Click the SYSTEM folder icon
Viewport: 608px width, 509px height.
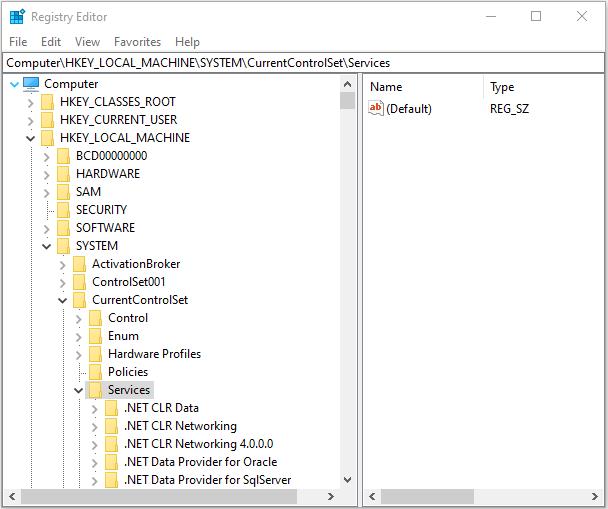[63, 246]
